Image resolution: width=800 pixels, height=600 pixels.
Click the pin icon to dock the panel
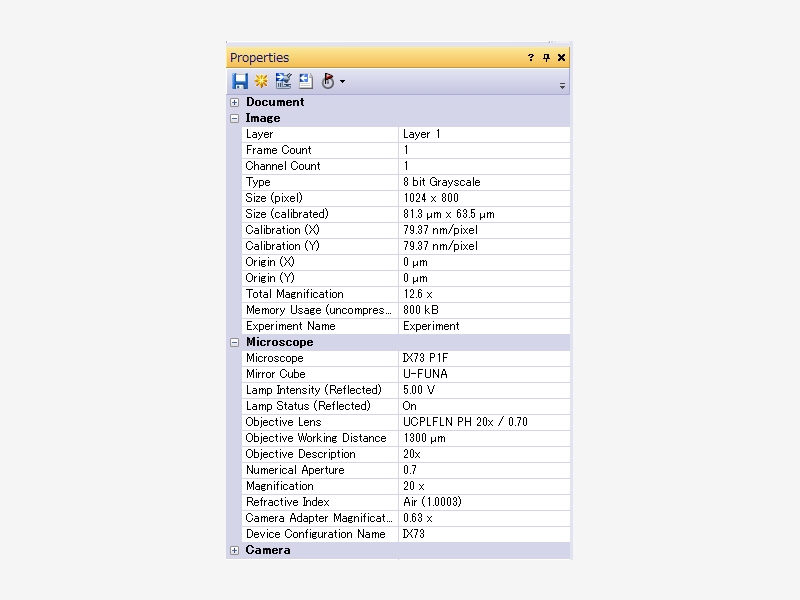click(x=545, y=58)
